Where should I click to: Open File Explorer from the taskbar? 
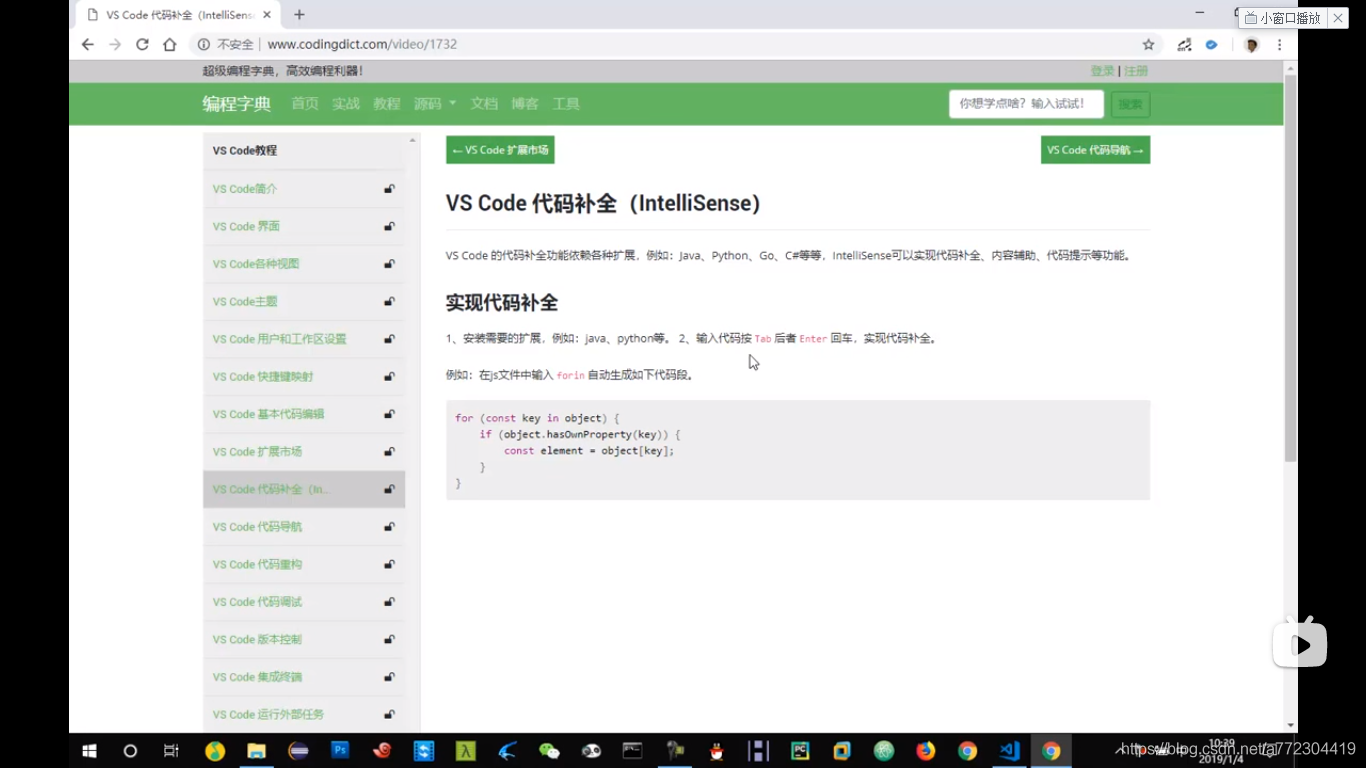click(256, 751)
